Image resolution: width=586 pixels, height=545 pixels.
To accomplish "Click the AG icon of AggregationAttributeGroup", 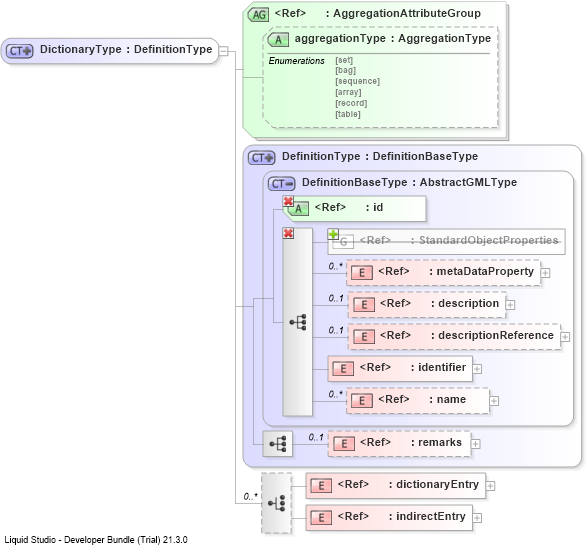I will [258, 15].
